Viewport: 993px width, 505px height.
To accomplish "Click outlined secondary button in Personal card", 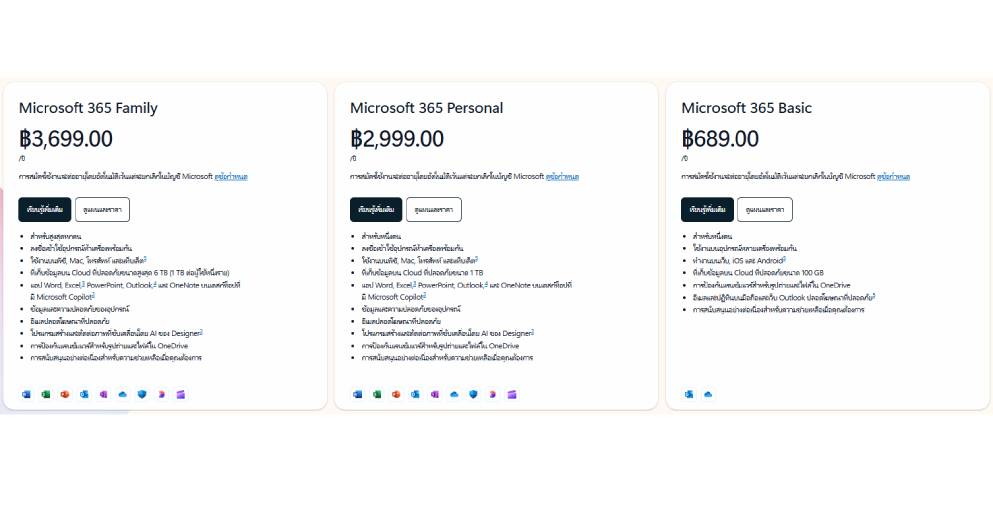I will [x=434, y=210].
